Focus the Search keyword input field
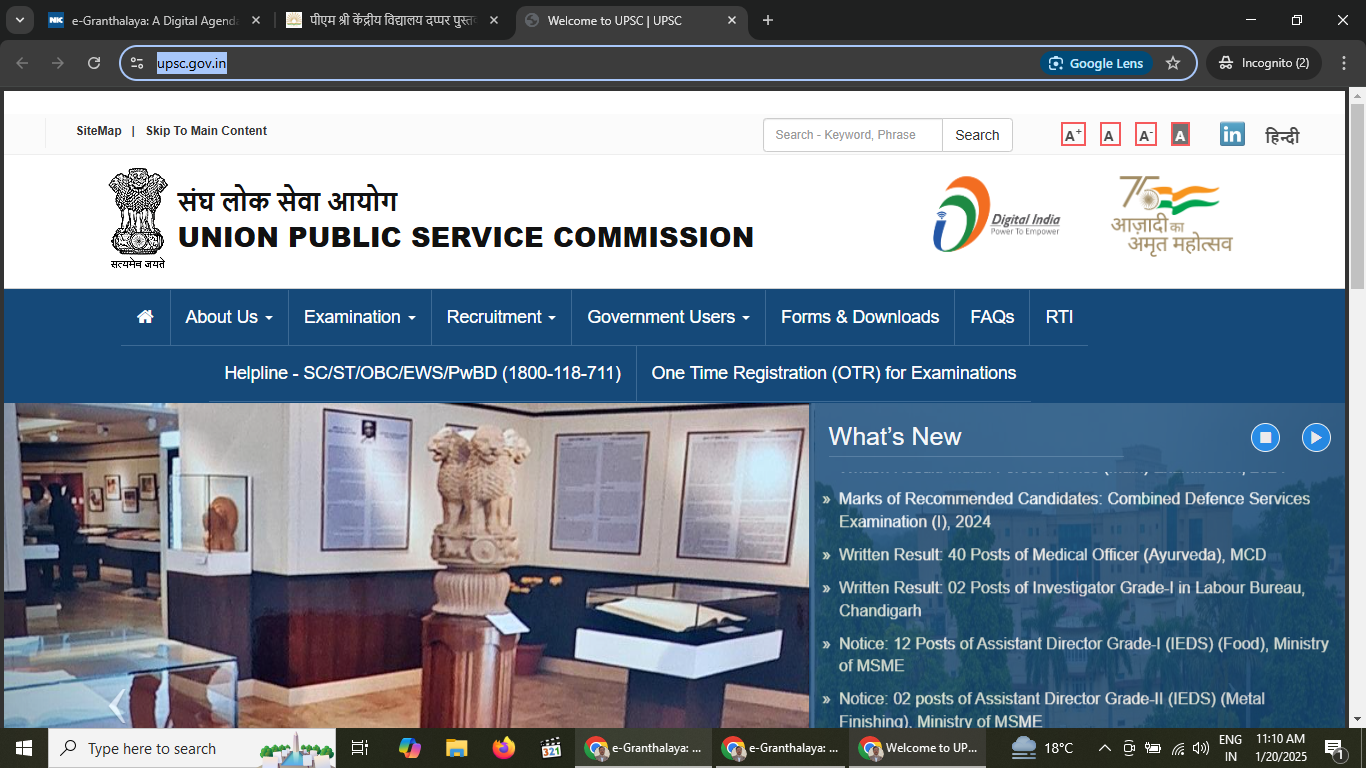Image resolution: width=1366 pixels, height=768 pixels. tap(853, 135)
